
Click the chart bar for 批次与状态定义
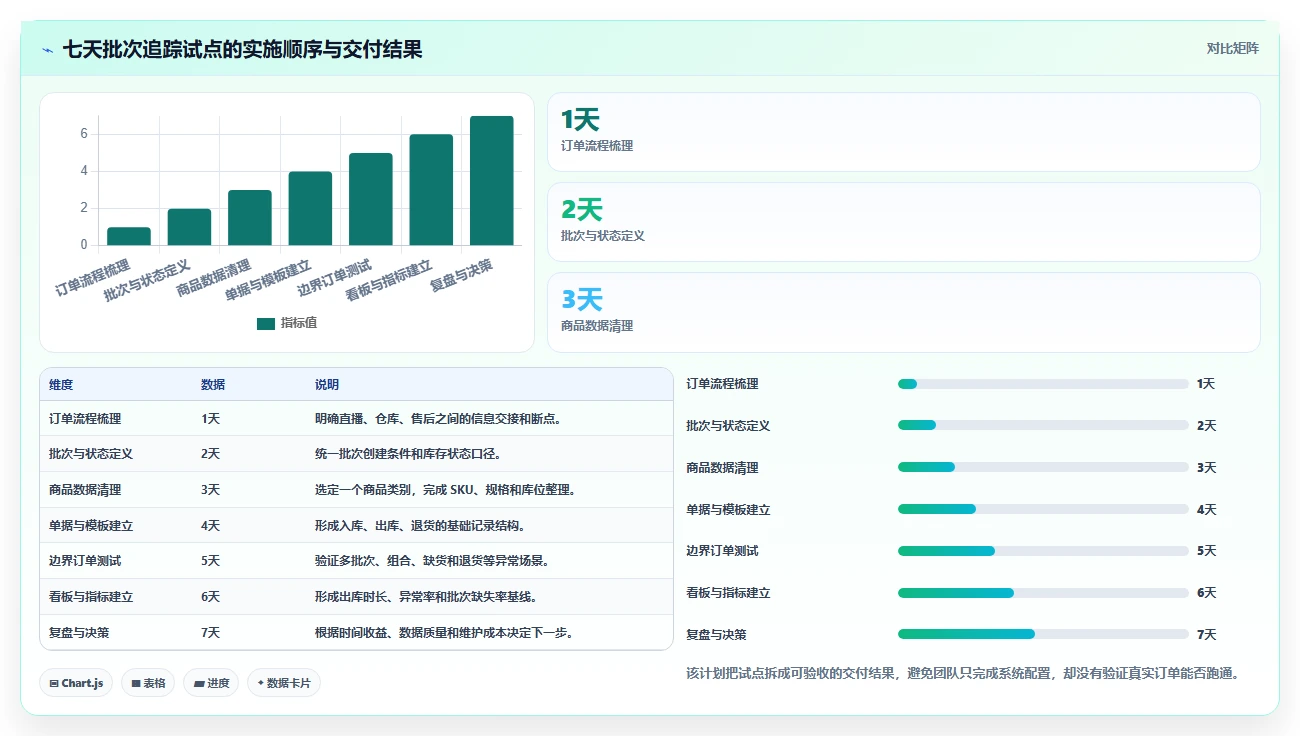pos(189,227)
